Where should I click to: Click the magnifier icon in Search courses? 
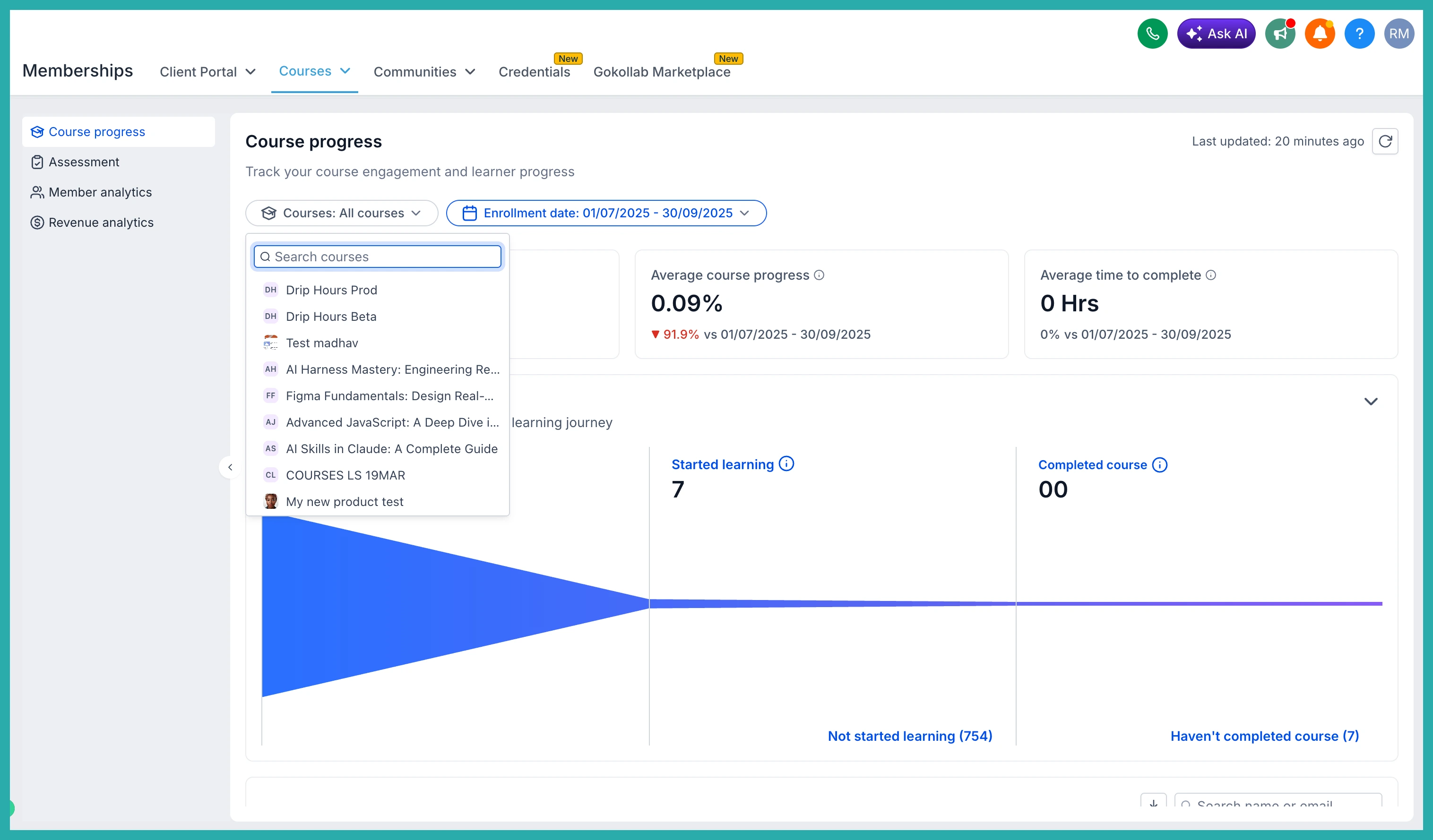pos(265,257)
